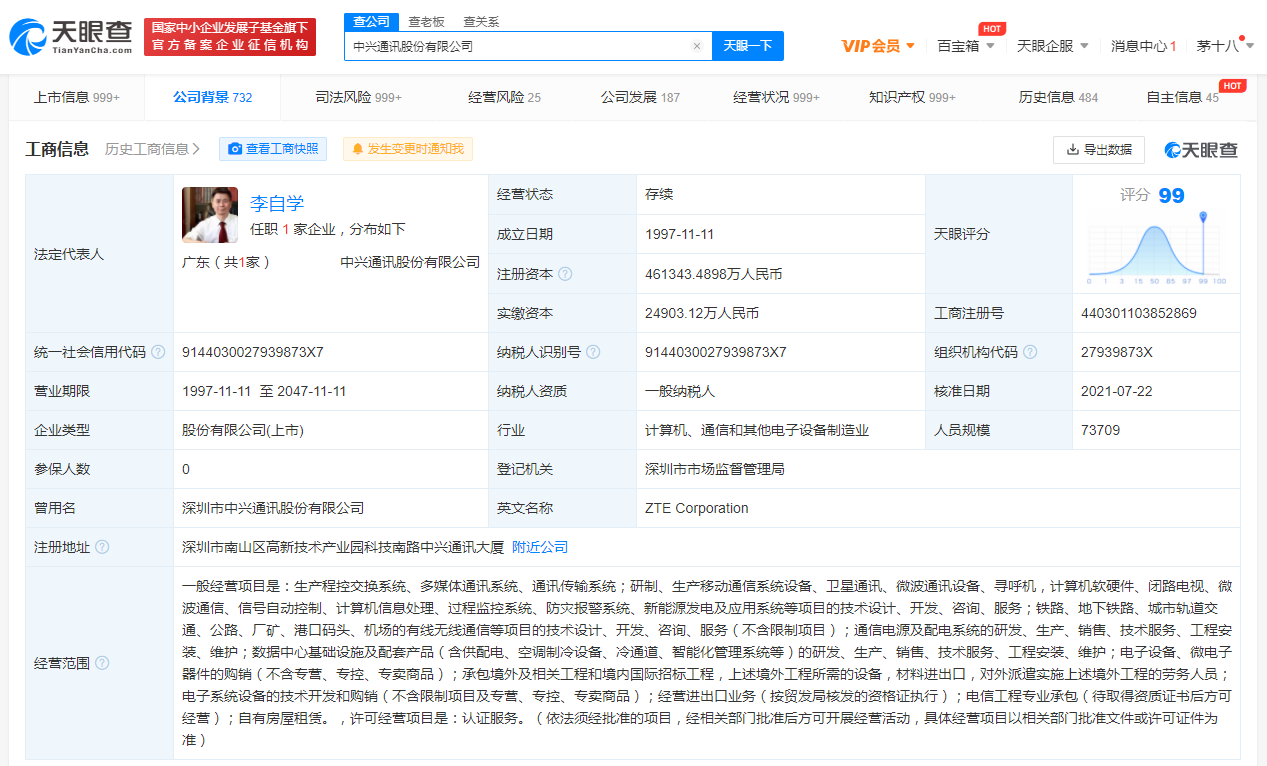Click the TianYanCha logo in header
This screenshot has height=766, width=1267.
coord(70,37)
